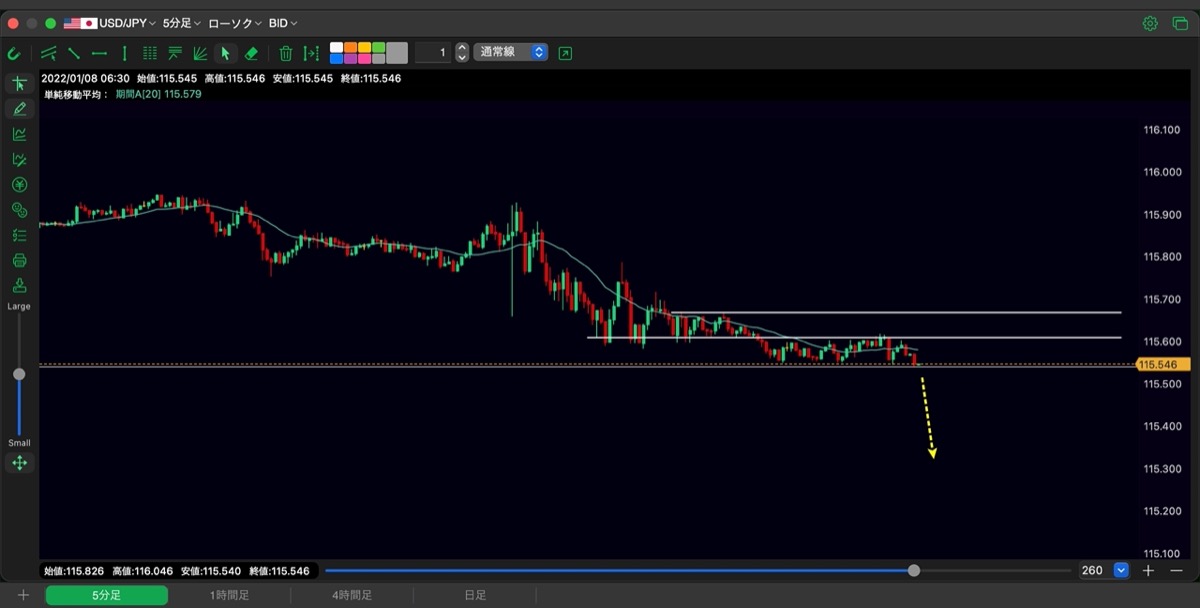Screen dimensions: 1200x608
Task: Switch to the 4時間足 tab
Action: click(352, 595)
